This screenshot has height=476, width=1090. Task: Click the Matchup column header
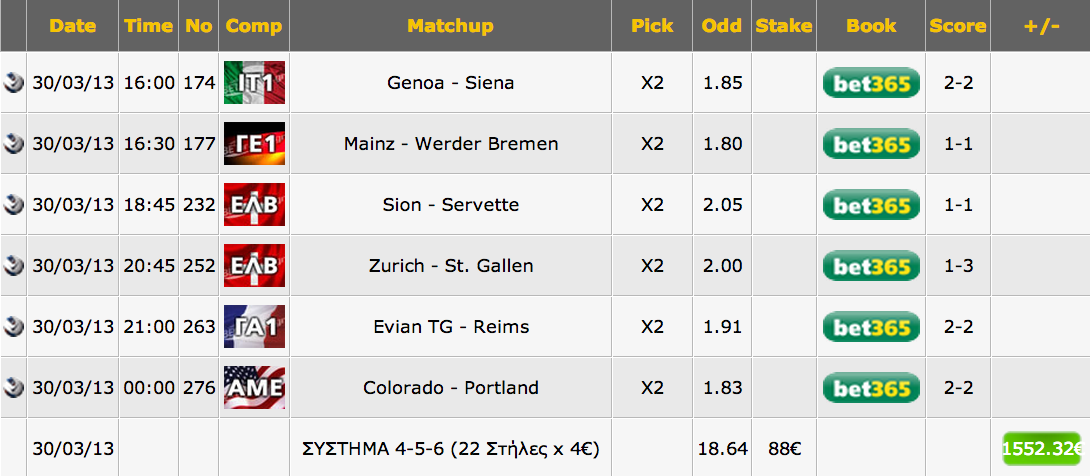pos(450,26)
